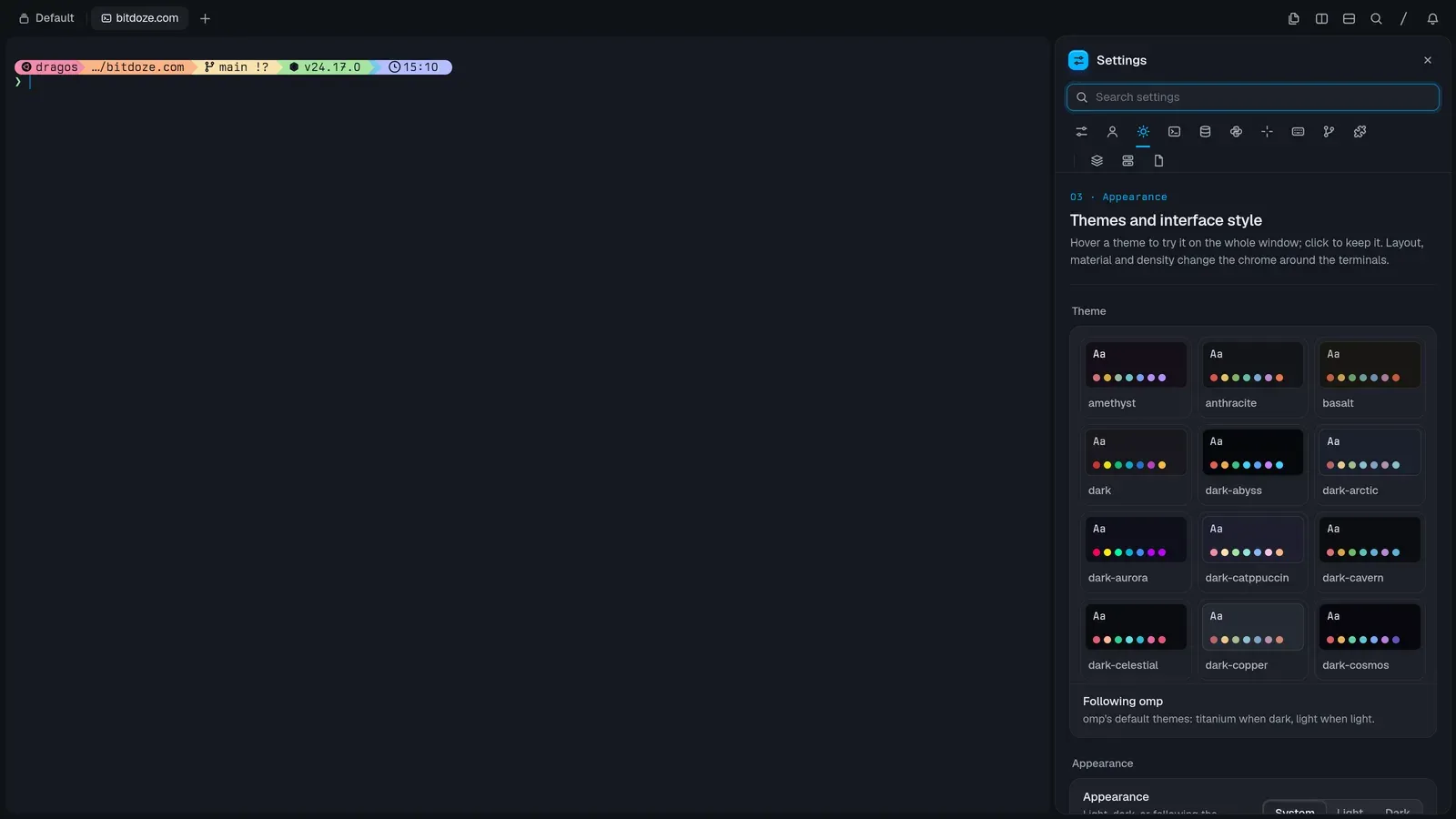
Task: Open the account (person) settings section
Action: click(1112, 132)
